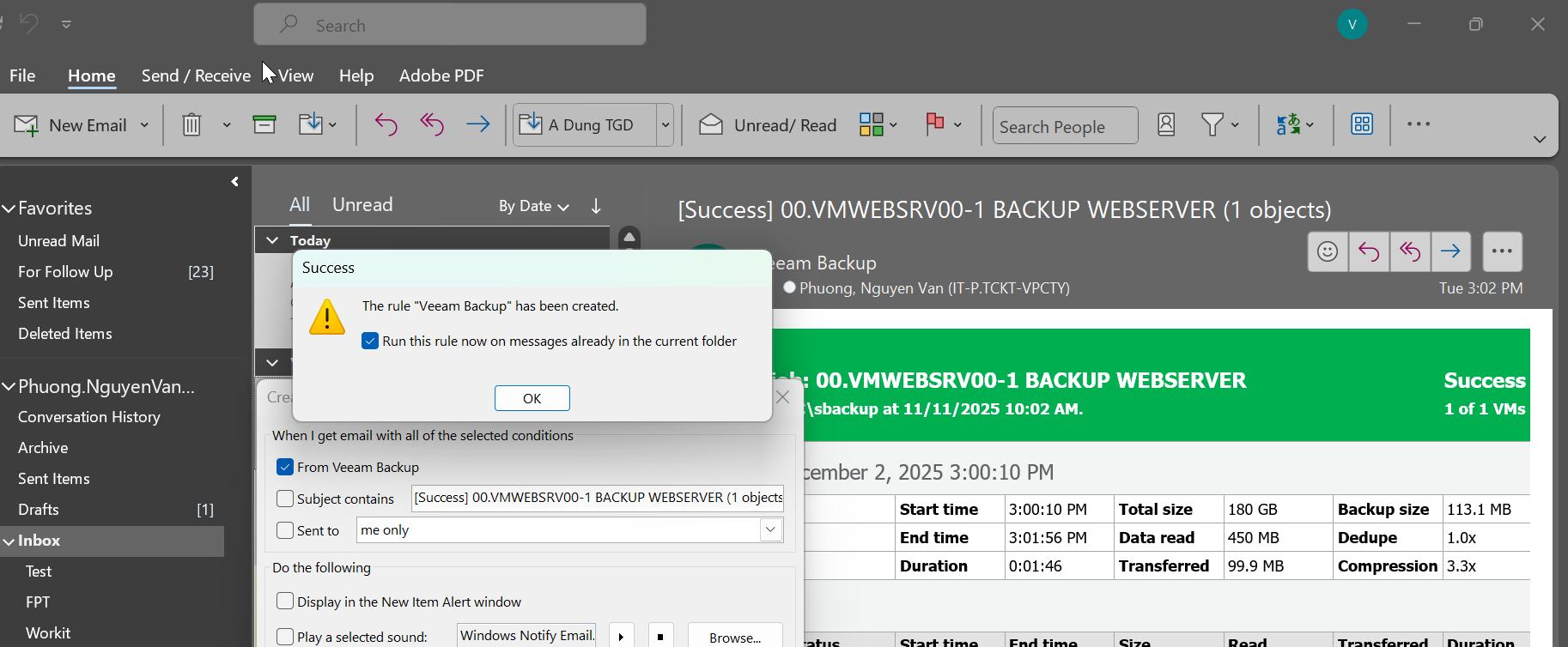Click the Reply All arrow in ribbon
The height and width of the screenshot is (647, 1568).
[x=432, y=125]
